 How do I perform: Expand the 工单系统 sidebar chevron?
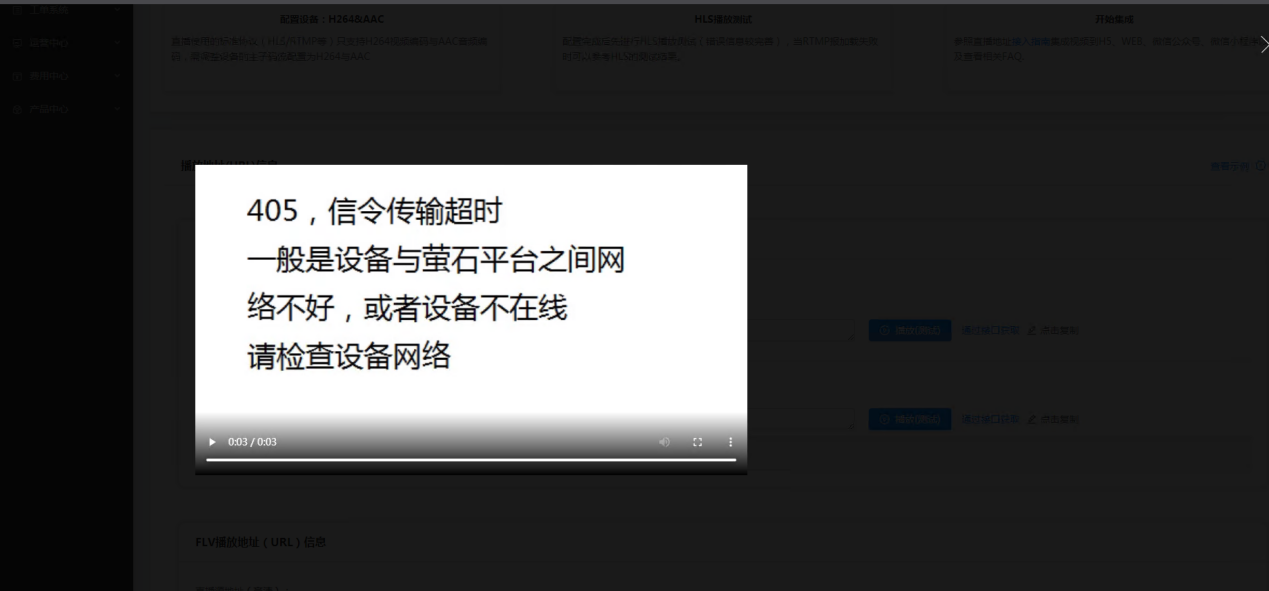tap(118, 10)
